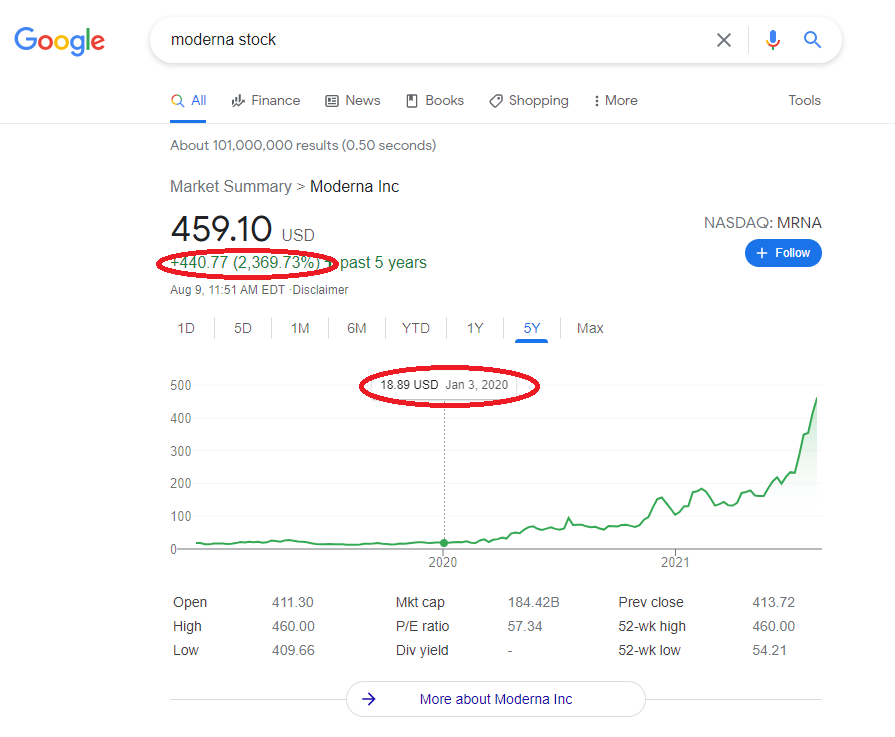Select 6M chart range
This screenshot has height=737, width=895.
(357, 328)
